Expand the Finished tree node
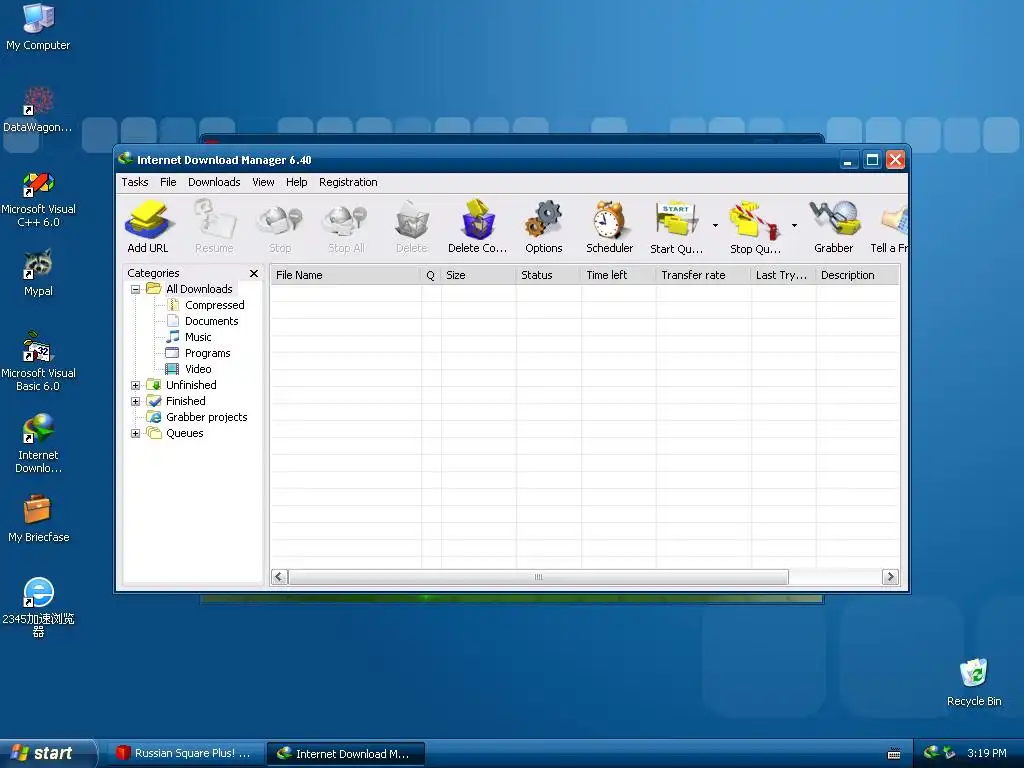Viewport: 1024px width, 768px height. pos(135,402)
